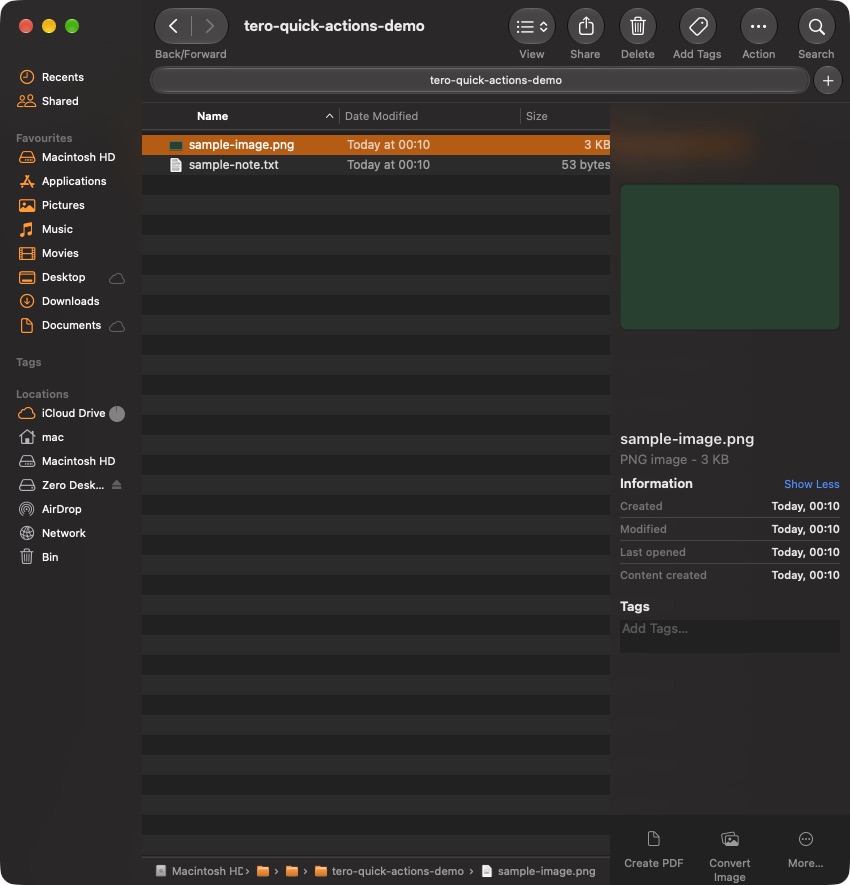Open More... quick actions menu
Image resolution: width=850 pixels, height=885 pixels.
[805, 849]
